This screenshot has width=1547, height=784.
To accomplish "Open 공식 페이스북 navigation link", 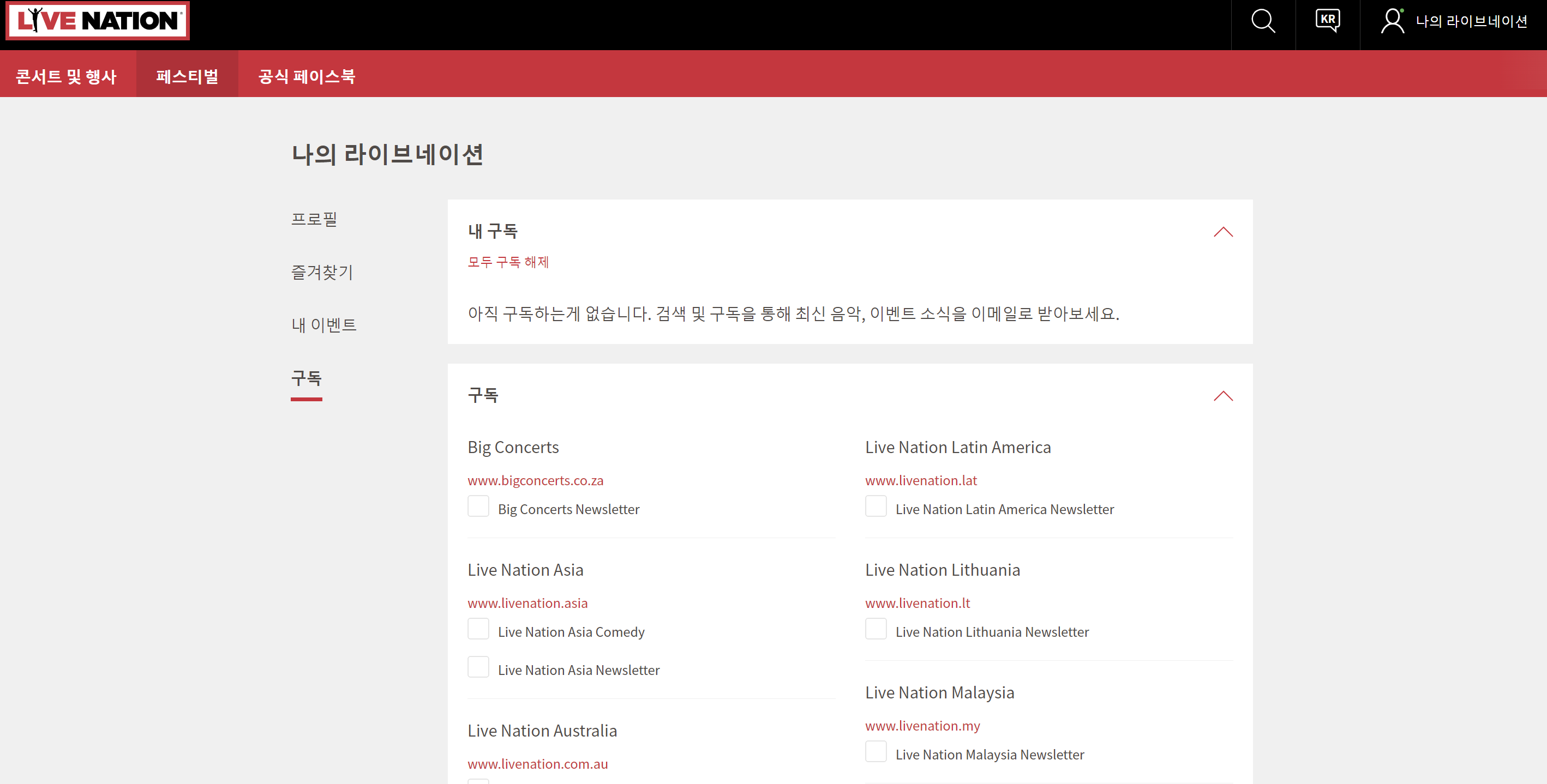I will [x=306, y=76].
